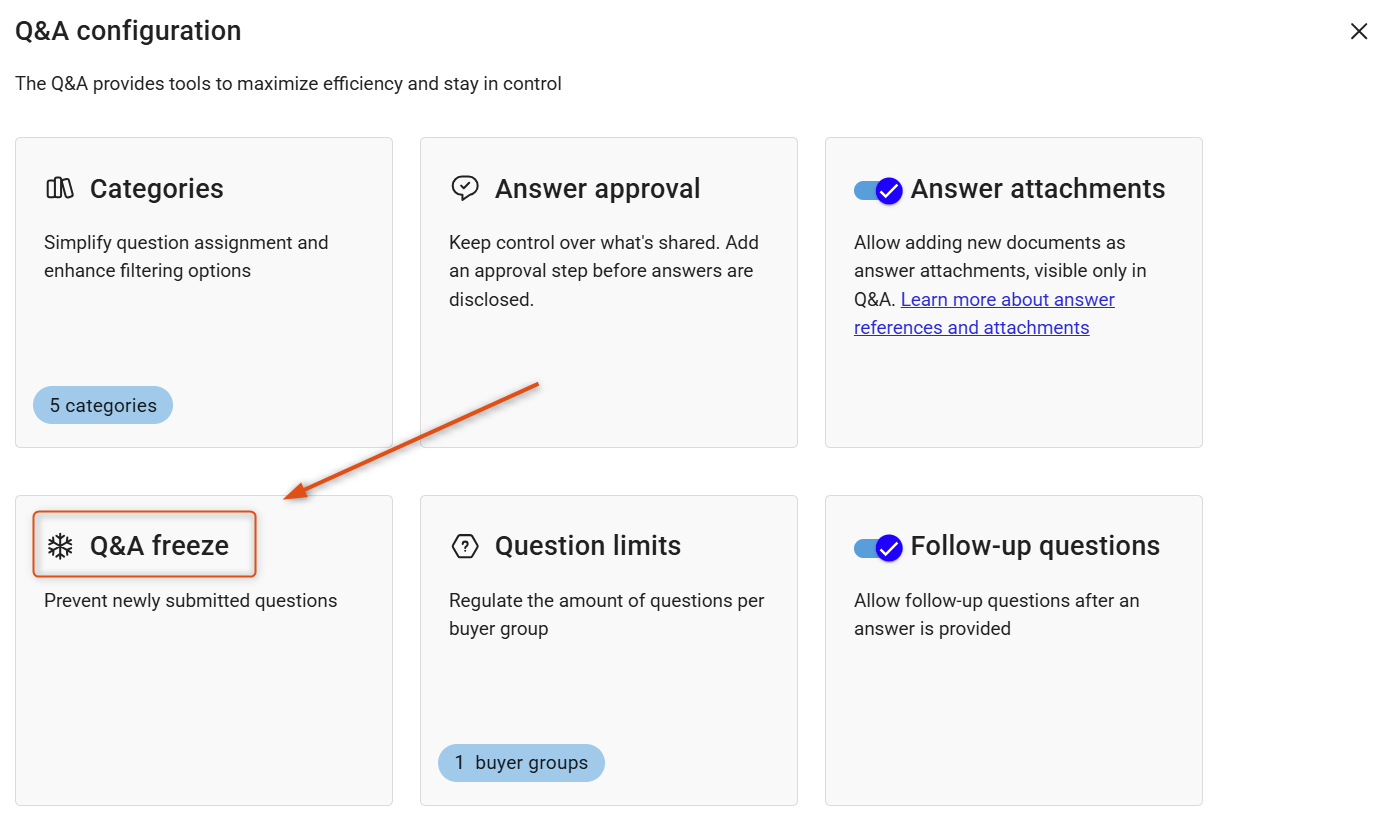Click the Regulate questions per buyer group text
The width and height of the screenshot is (1388, 826).
[x=607, y=615]
